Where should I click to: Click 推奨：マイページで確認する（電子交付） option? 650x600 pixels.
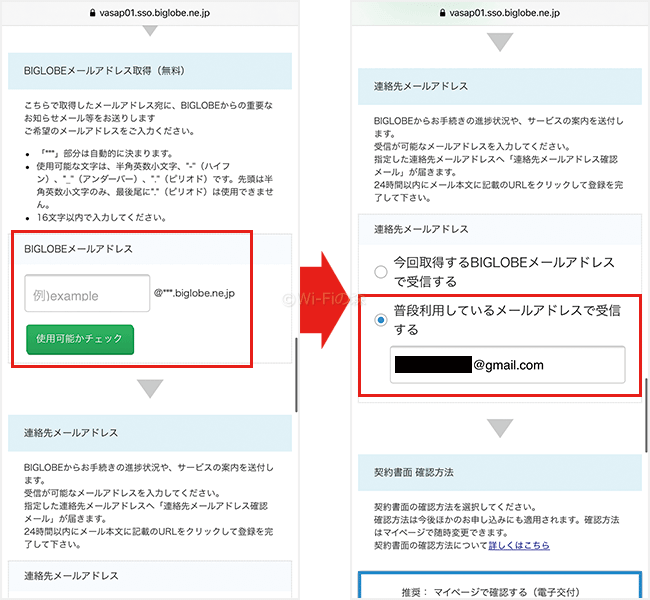pyautogui.click(x=500, y=585)
